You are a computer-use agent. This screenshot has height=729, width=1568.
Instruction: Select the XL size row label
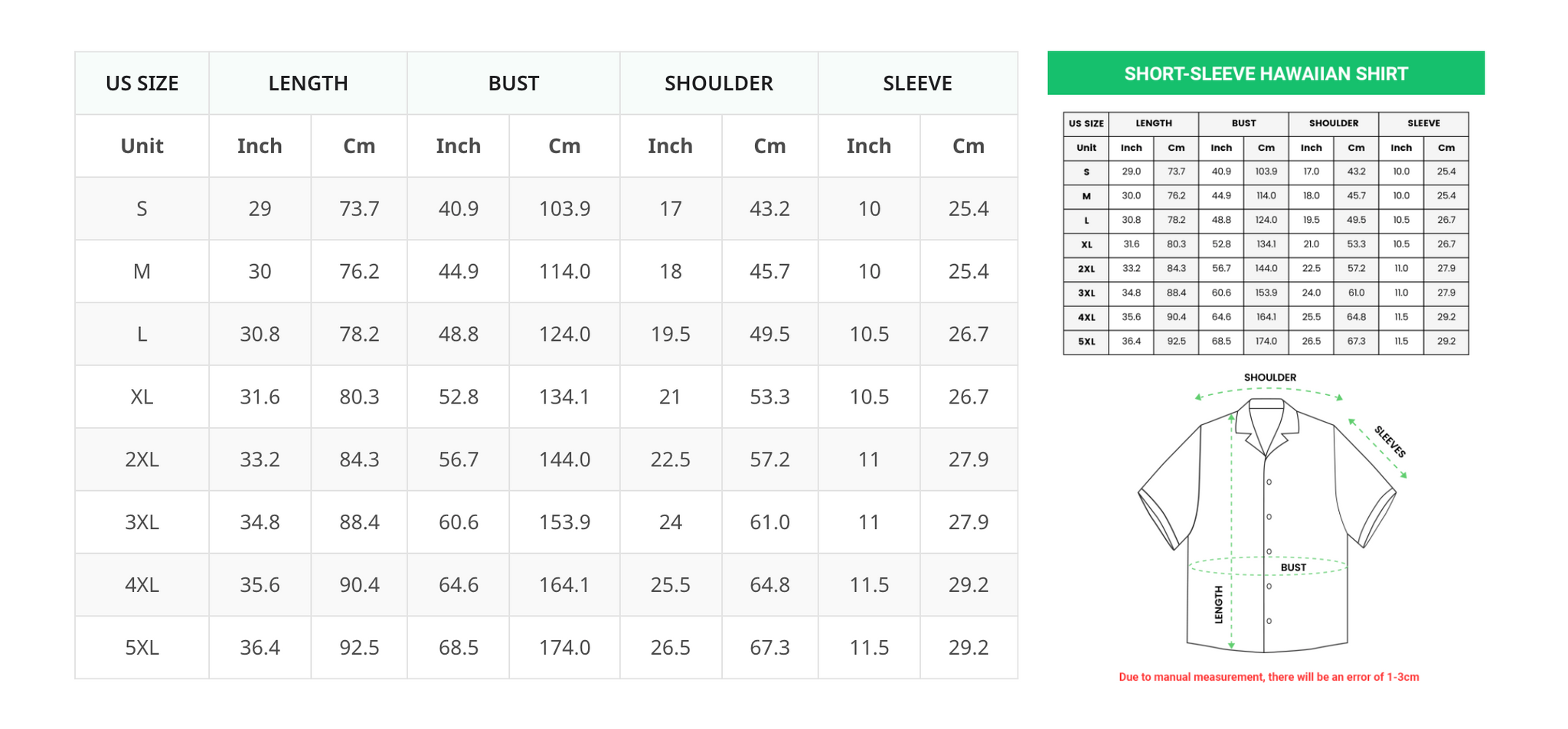(x=142, y=397)
